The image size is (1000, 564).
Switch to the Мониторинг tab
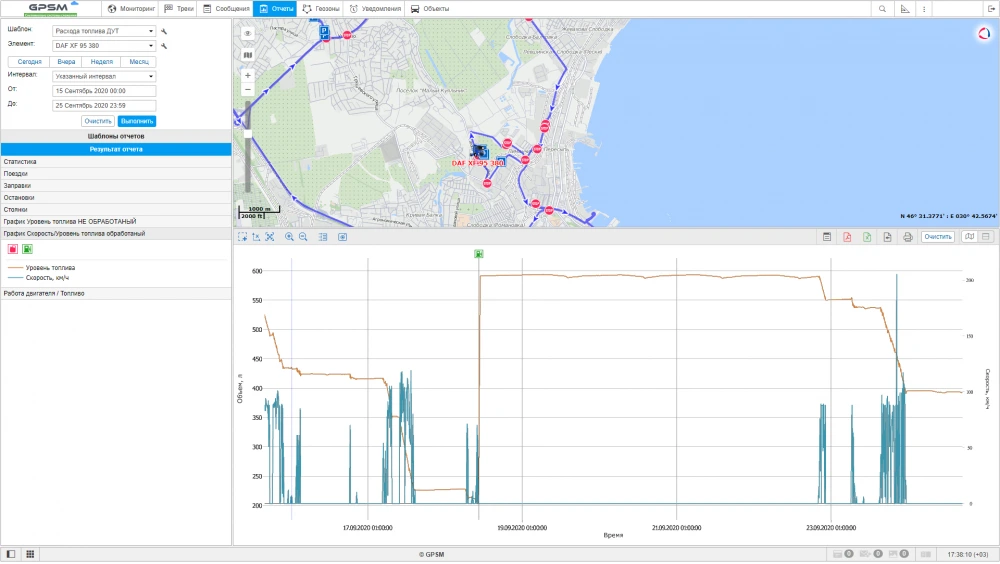pyautogui.click(x=131, y=8)
